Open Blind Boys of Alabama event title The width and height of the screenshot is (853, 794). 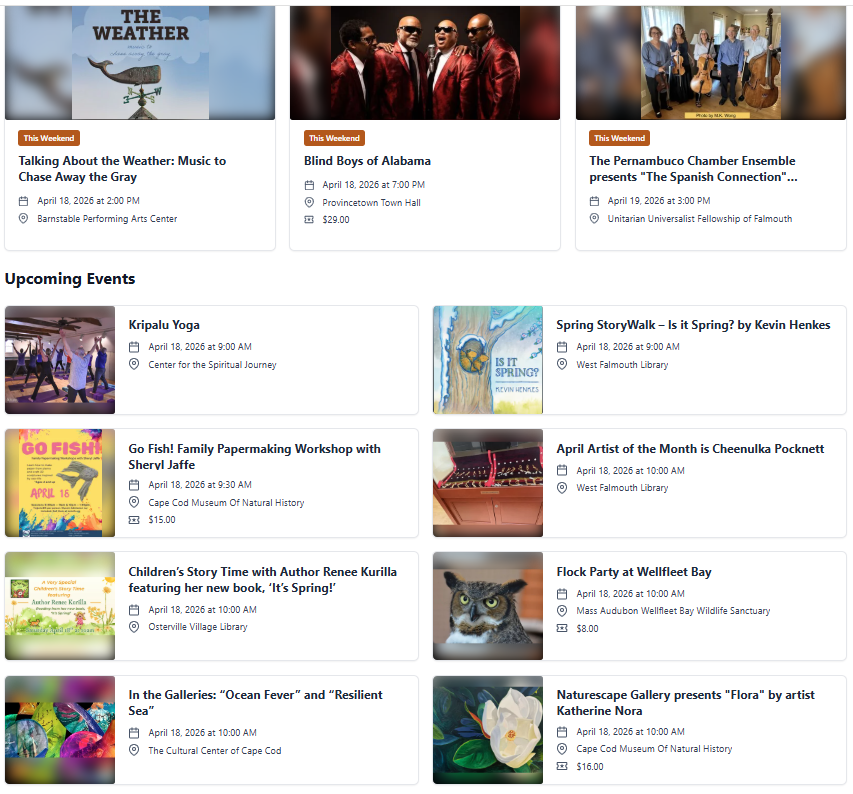(x=367, y=161)
